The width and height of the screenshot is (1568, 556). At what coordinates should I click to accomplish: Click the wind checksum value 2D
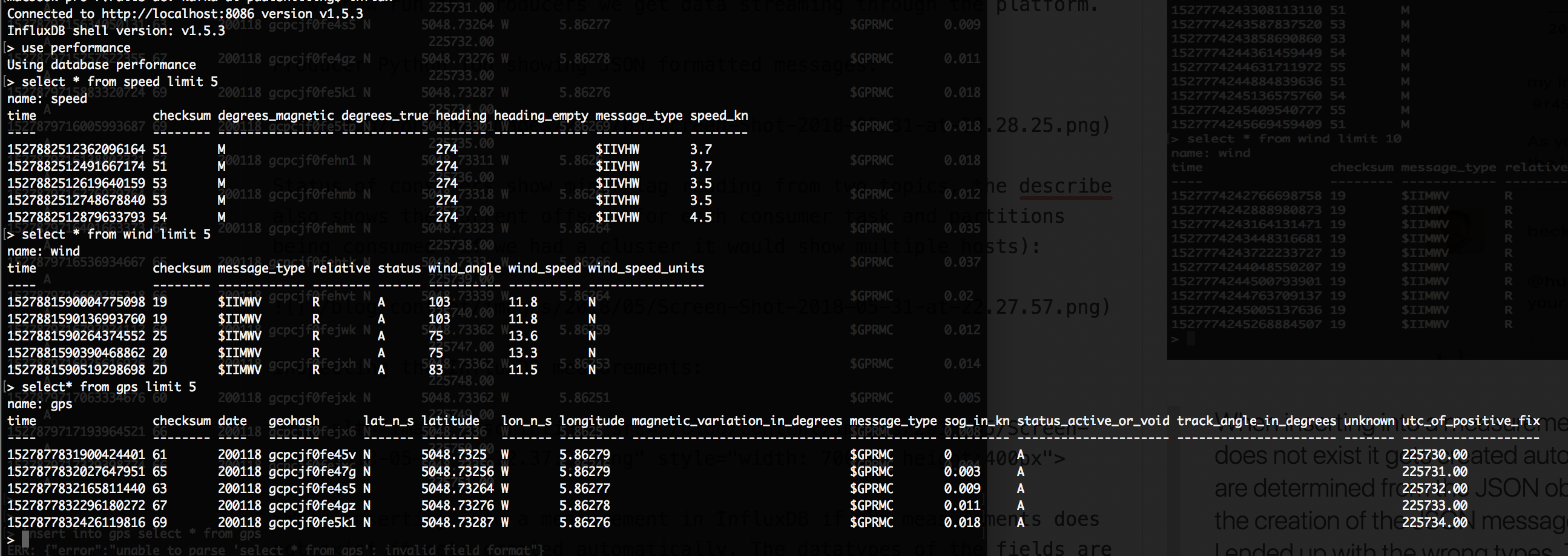pyautogui.click(x=160, y=370)
